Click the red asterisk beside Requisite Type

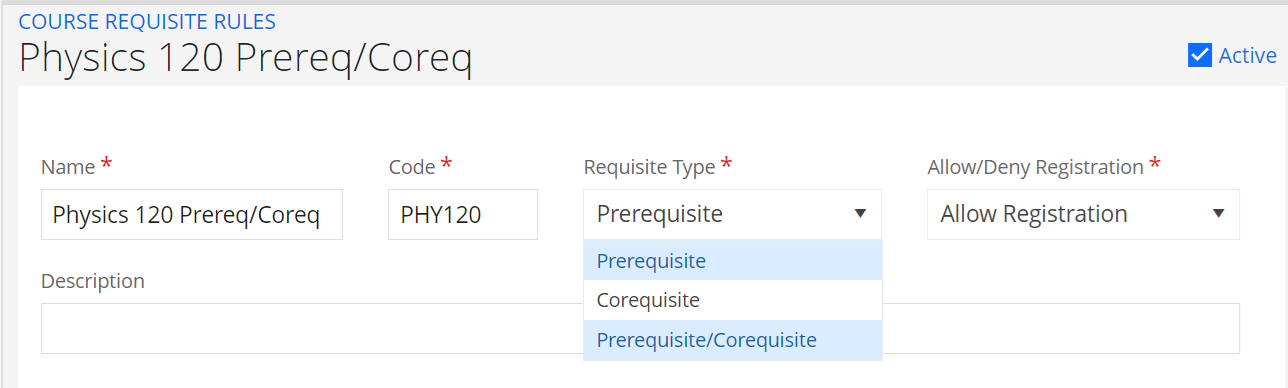(727, 164)
